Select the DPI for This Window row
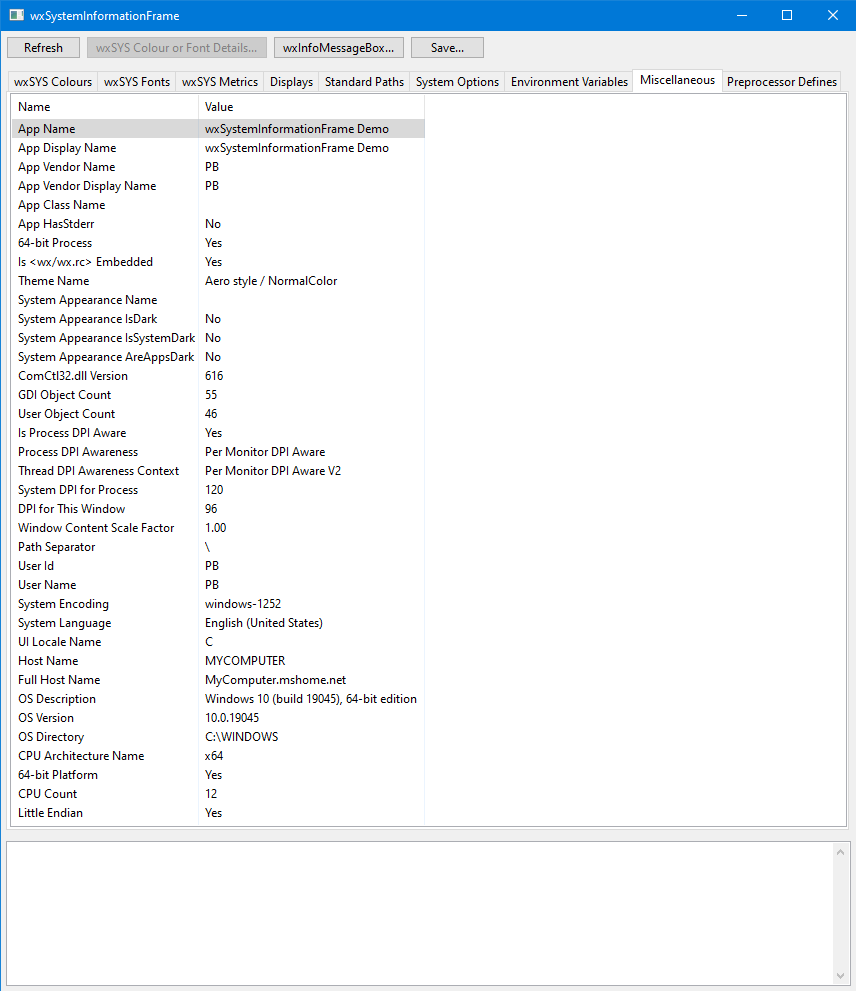 pos(218,509)
